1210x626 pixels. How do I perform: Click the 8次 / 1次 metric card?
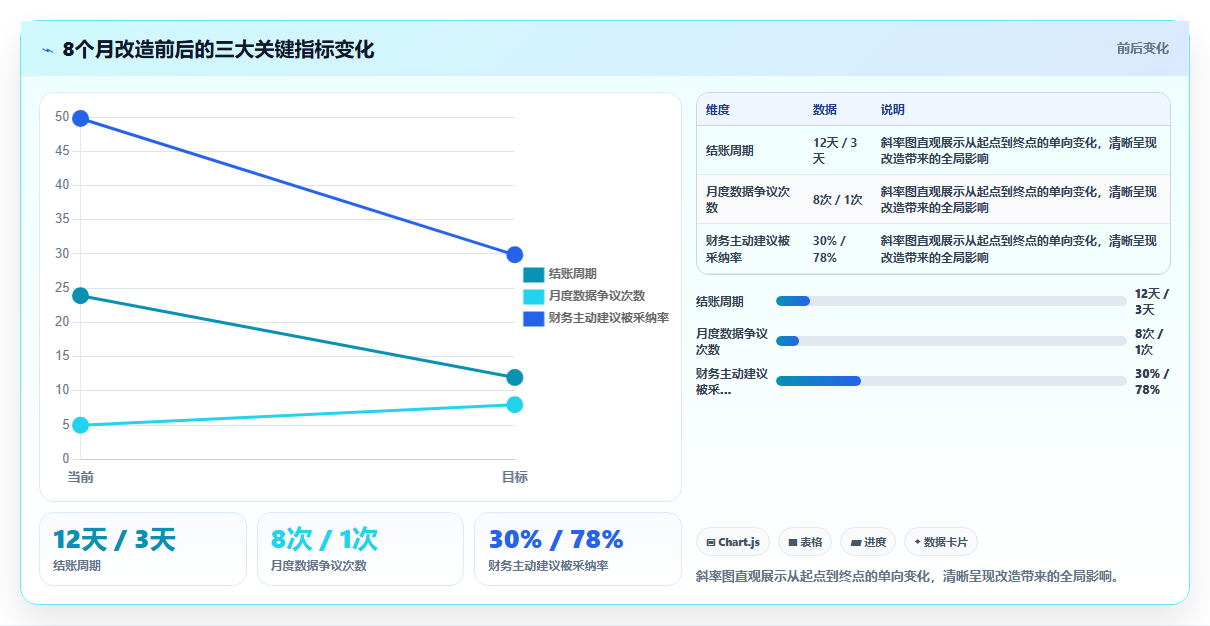click(360, 549)
